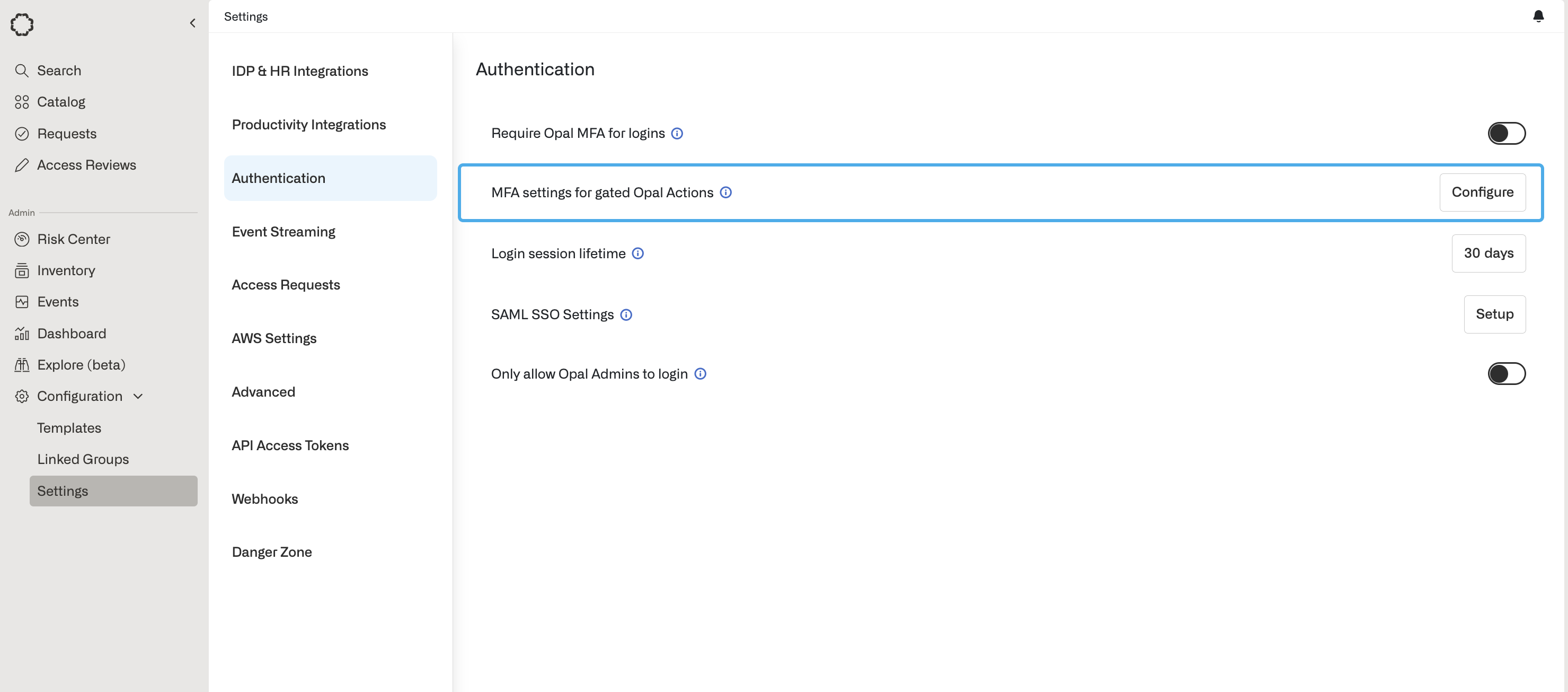Open Risk Center via its radar icon
The image size is (1568, 692).
(22, 239)
